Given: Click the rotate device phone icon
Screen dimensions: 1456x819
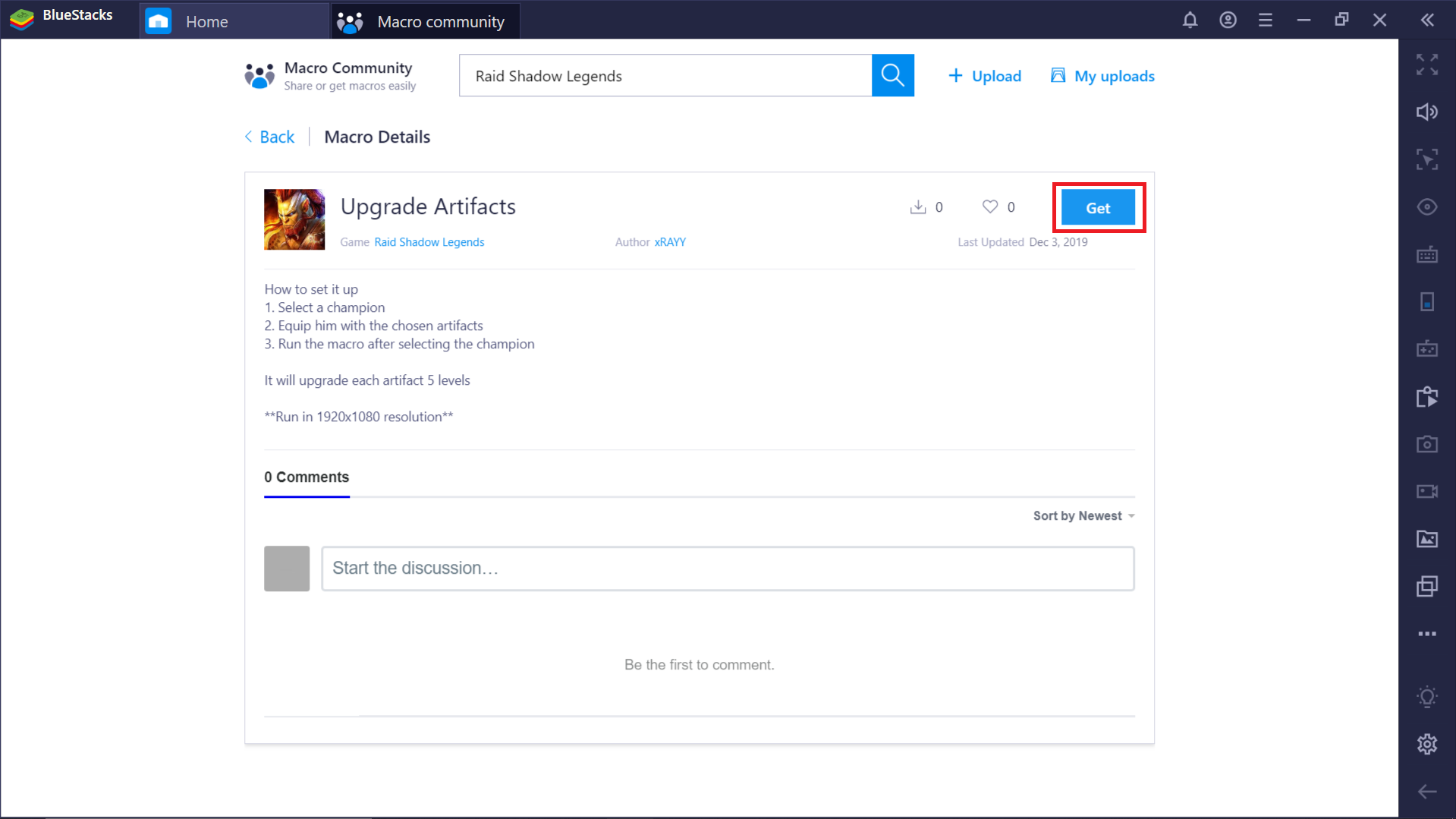Looking at the screenshot, I should coord(1427,301).
